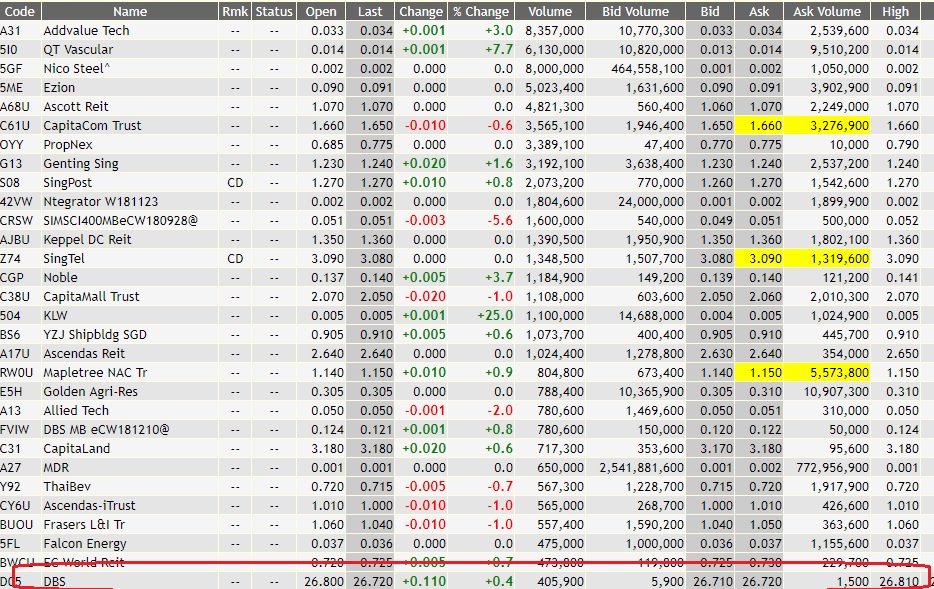Sort by the Name column header
934x589 pixels.
click(x=130, y=11)
